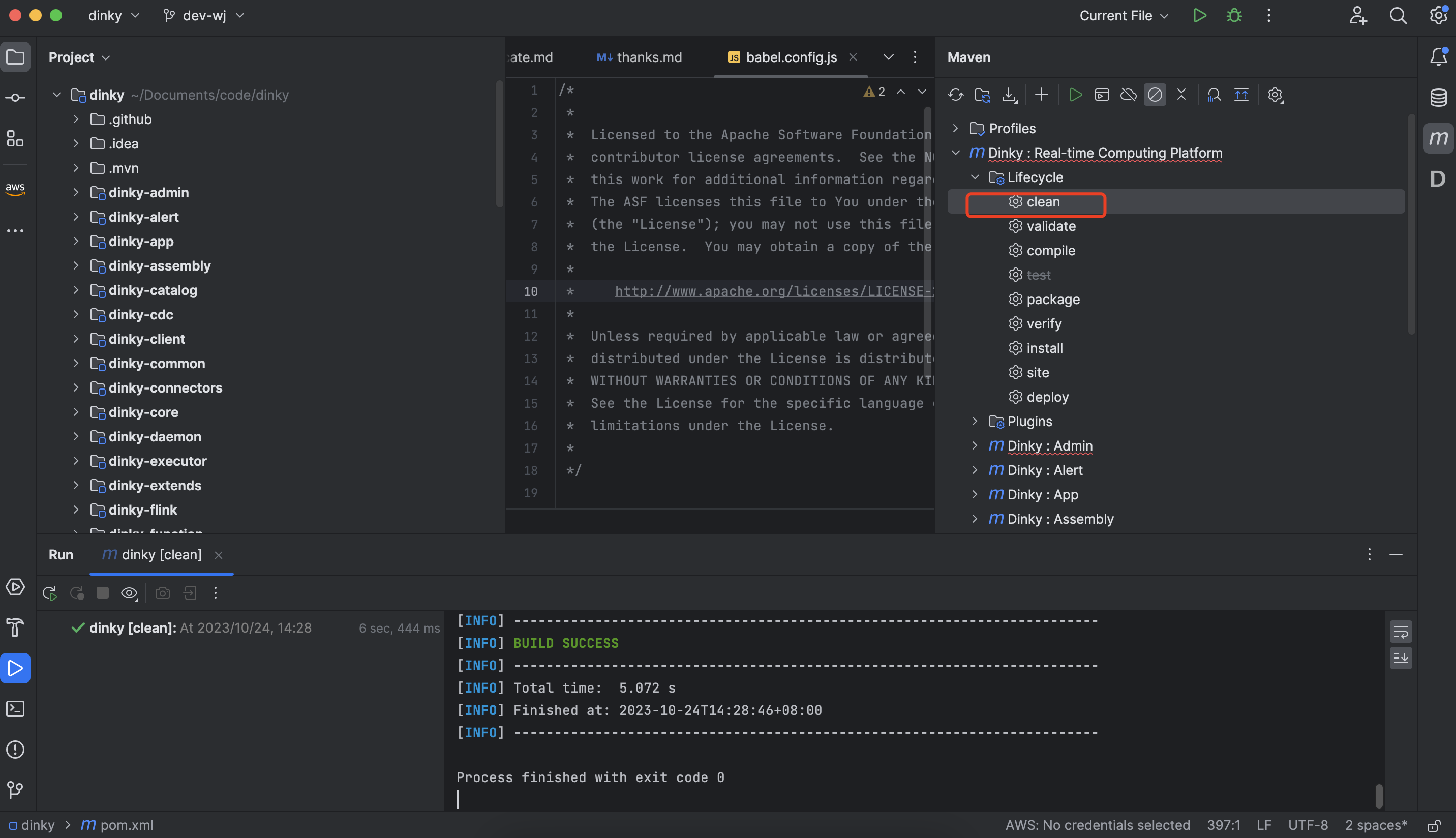This screenshot has width=1456, height=838.
Task: Reload all Maven projects
Action: tap(955, 95)
